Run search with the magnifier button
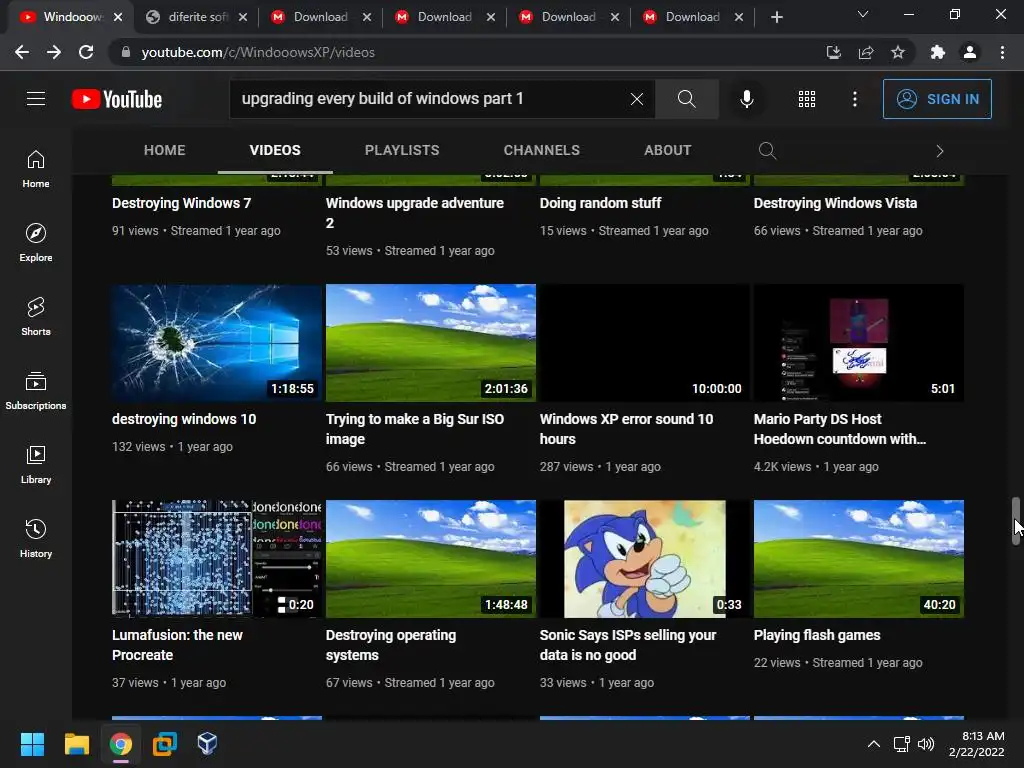 pyautogui.click(x=686, y=99)
